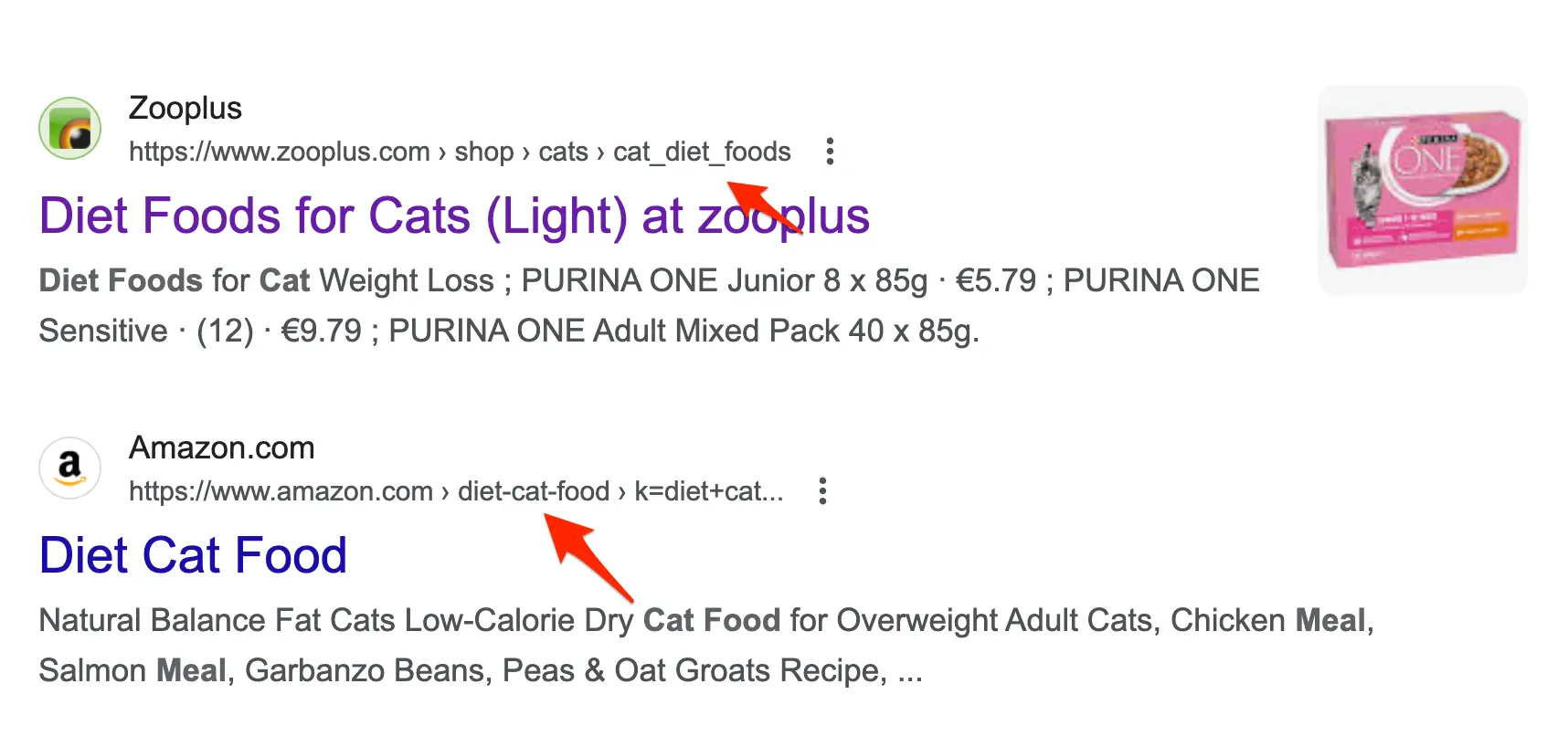Open three-dot menu beside Zooplus URL
Image resolution: width=1568 pixels, height=747 pixels.
click(830, 152)
